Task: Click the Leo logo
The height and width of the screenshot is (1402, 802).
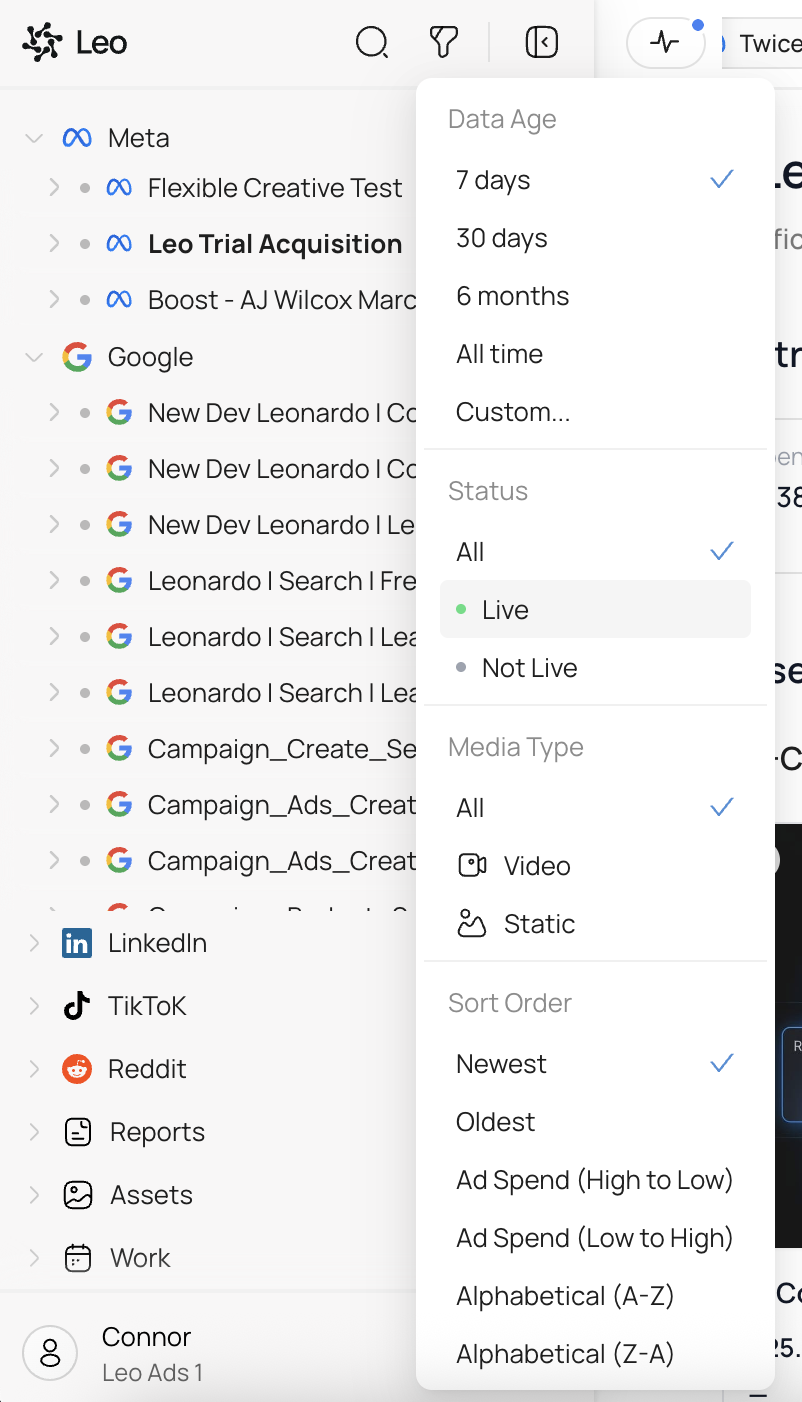Action: point(44,42)
